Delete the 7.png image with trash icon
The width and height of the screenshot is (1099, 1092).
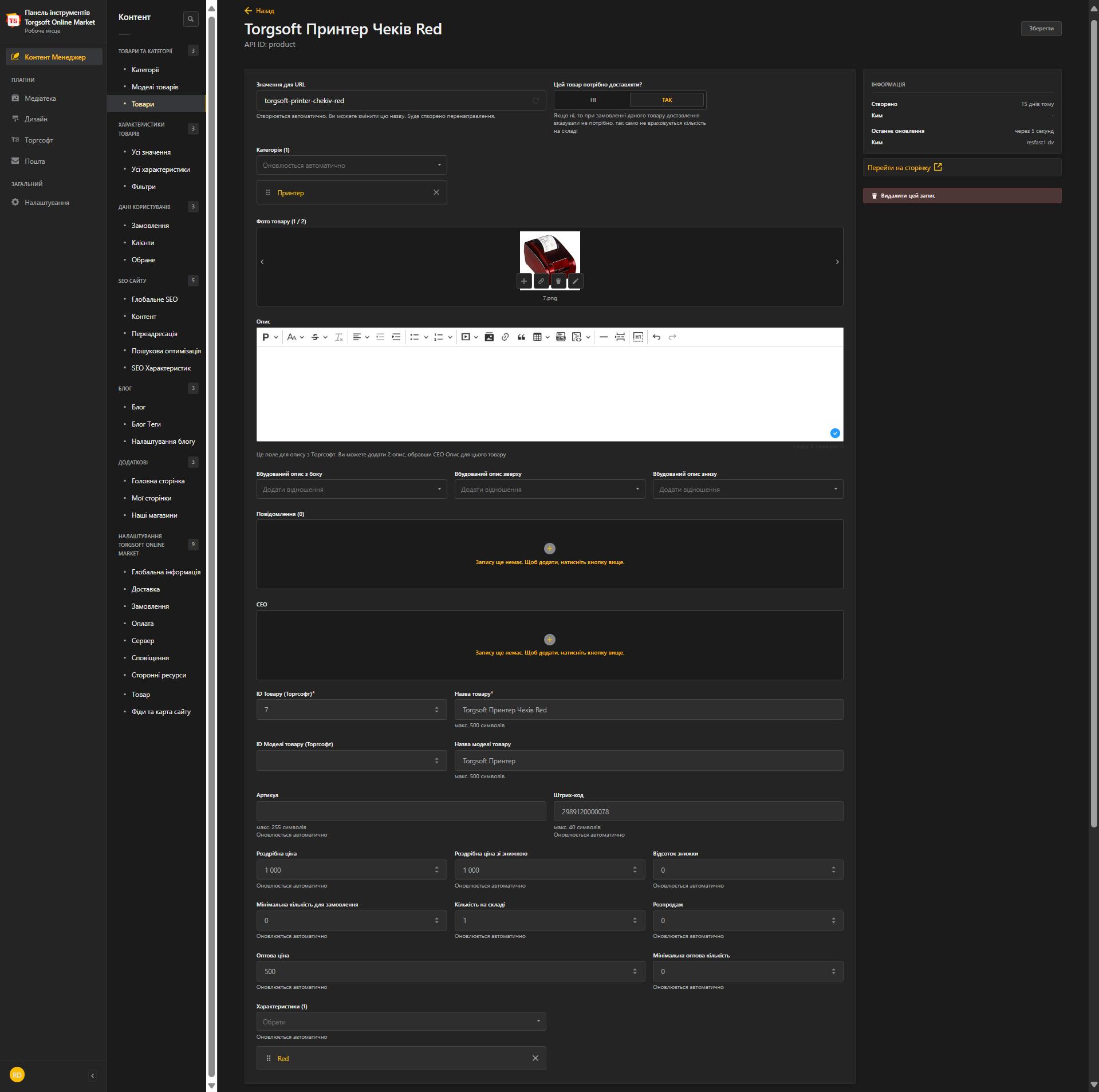tap(558, 281)
